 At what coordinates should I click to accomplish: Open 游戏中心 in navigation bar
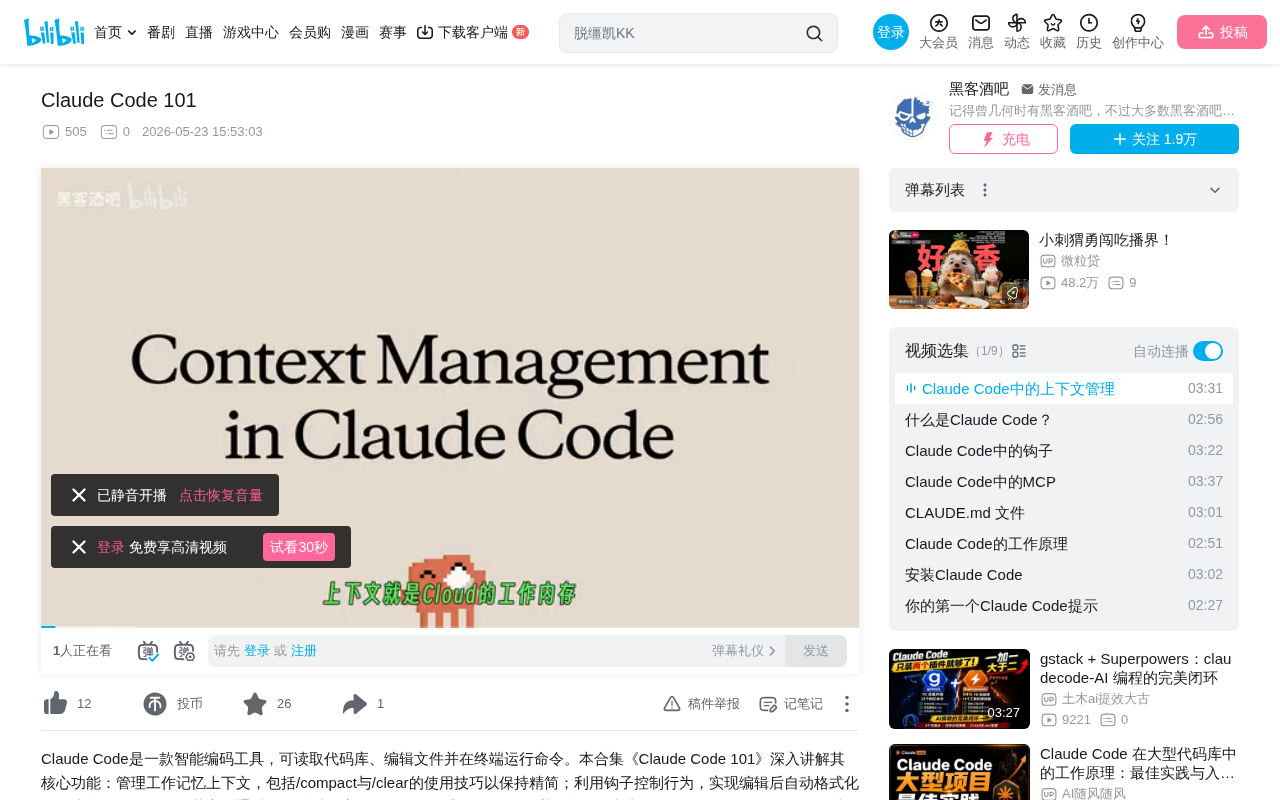point(251,32)
